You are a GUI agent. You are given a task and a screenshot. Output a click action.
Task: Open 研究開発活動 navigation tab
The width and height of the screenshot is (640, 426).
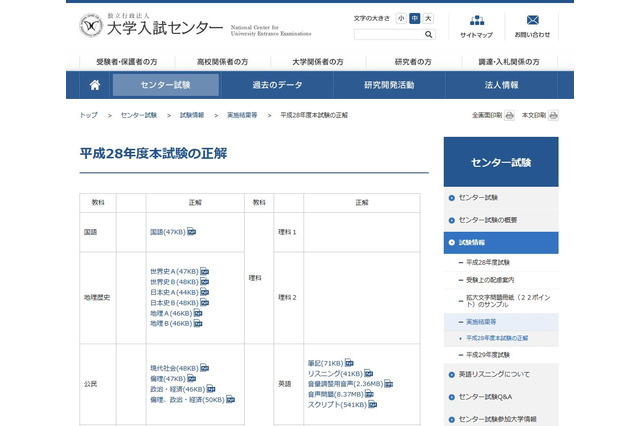pyautogui.click(x=389, y=85)
